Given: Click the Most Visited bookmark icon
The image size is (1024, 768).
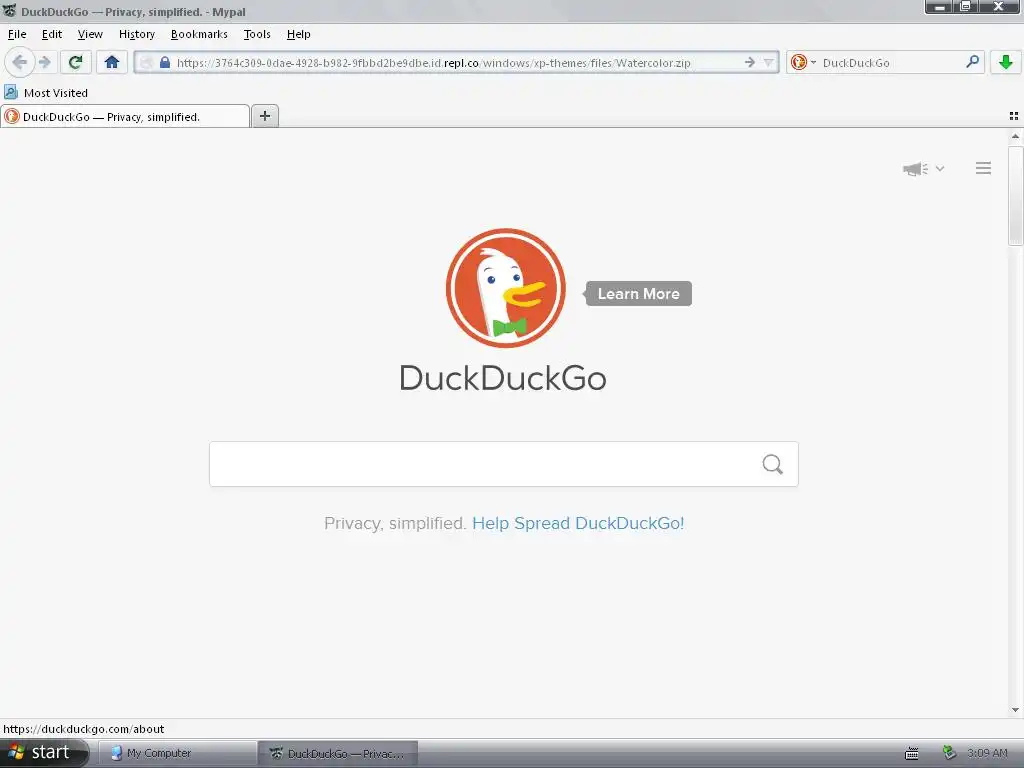Looking at the screenshot, I should 11,92.
